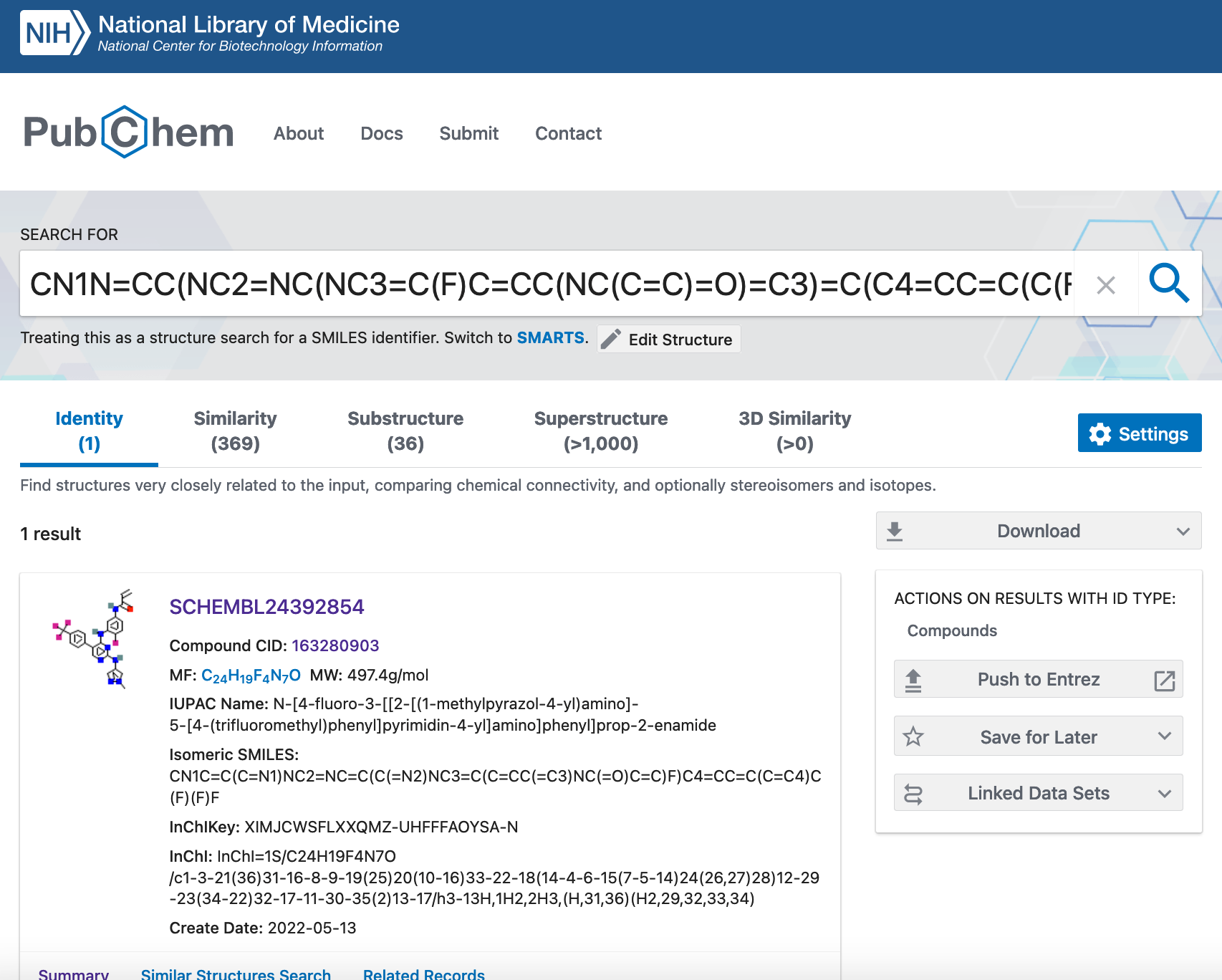The height and width of the screenshot is (980, 1222).
Task: Clear the search query with X icon
Action: coord(1106,285)
